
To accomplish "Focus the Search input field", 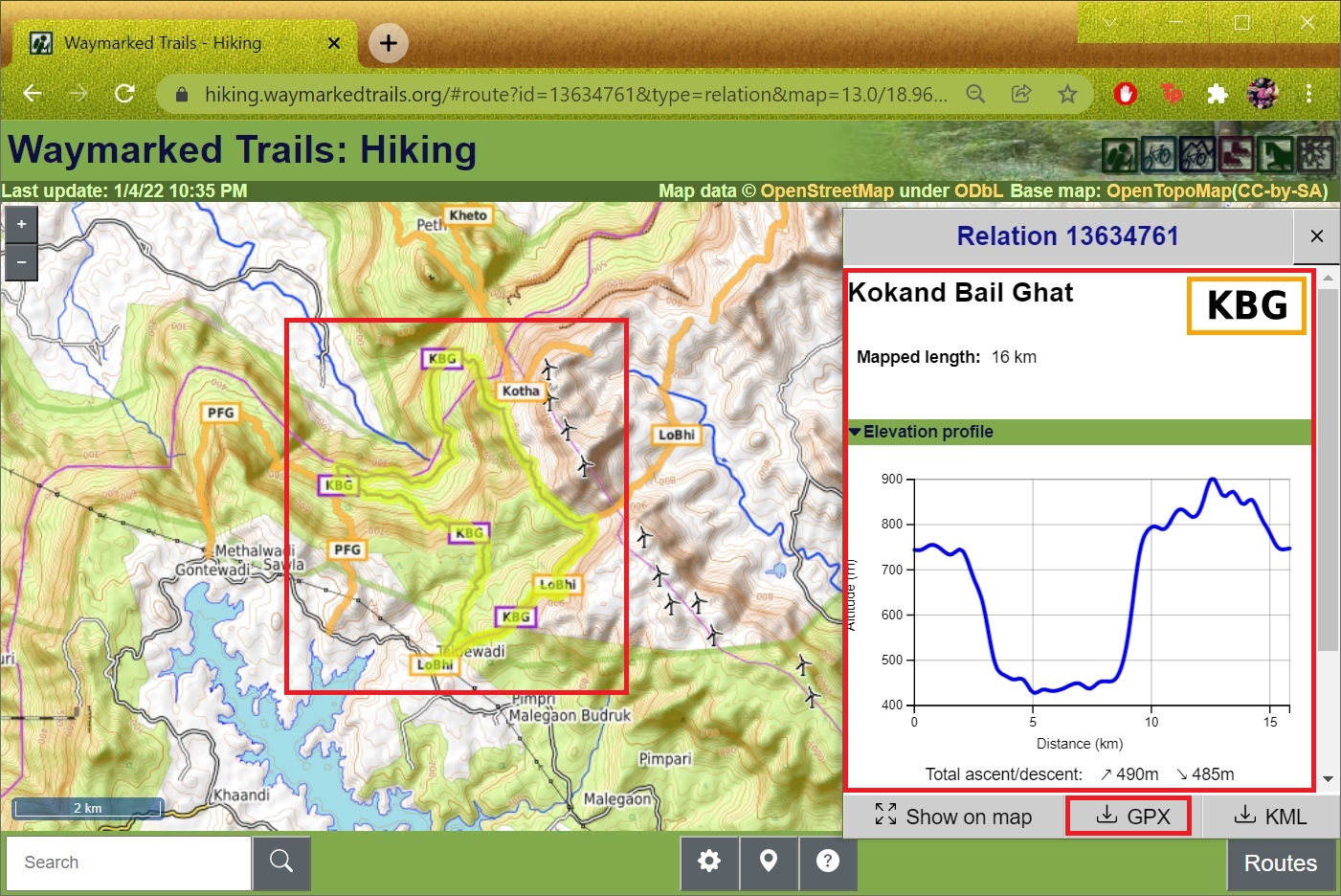I will pyautogui.click(x=129, y=862).
